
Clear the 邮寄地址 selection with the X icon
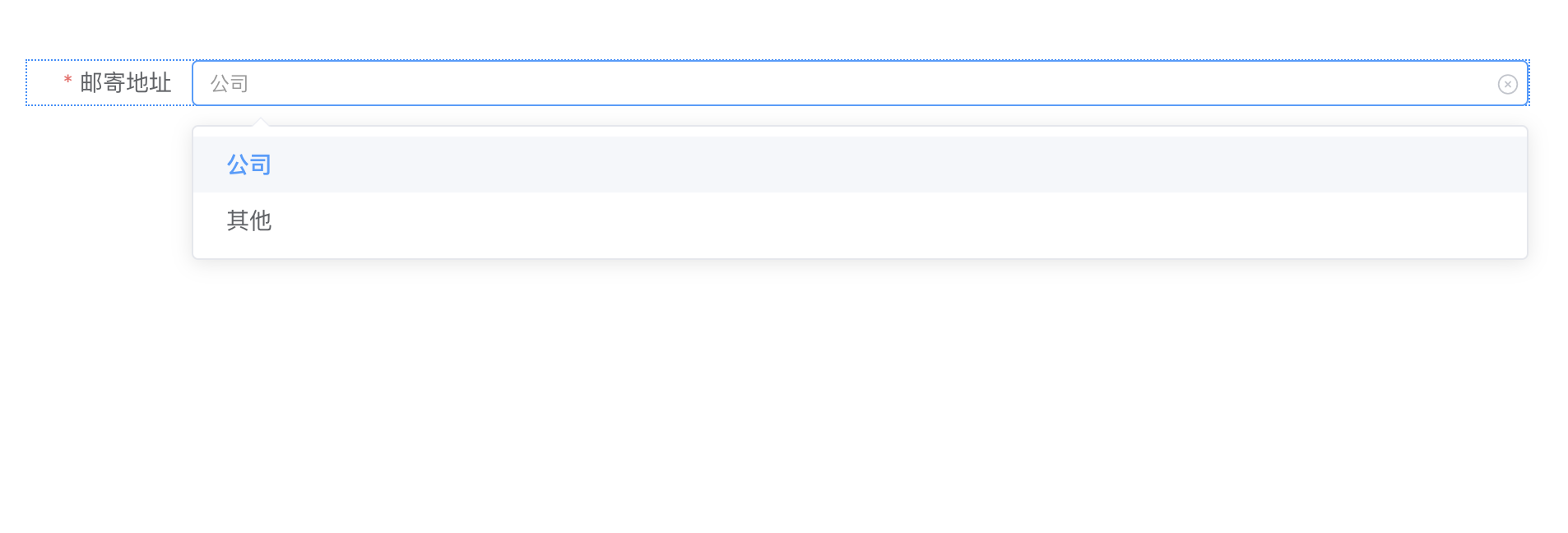1507,84
